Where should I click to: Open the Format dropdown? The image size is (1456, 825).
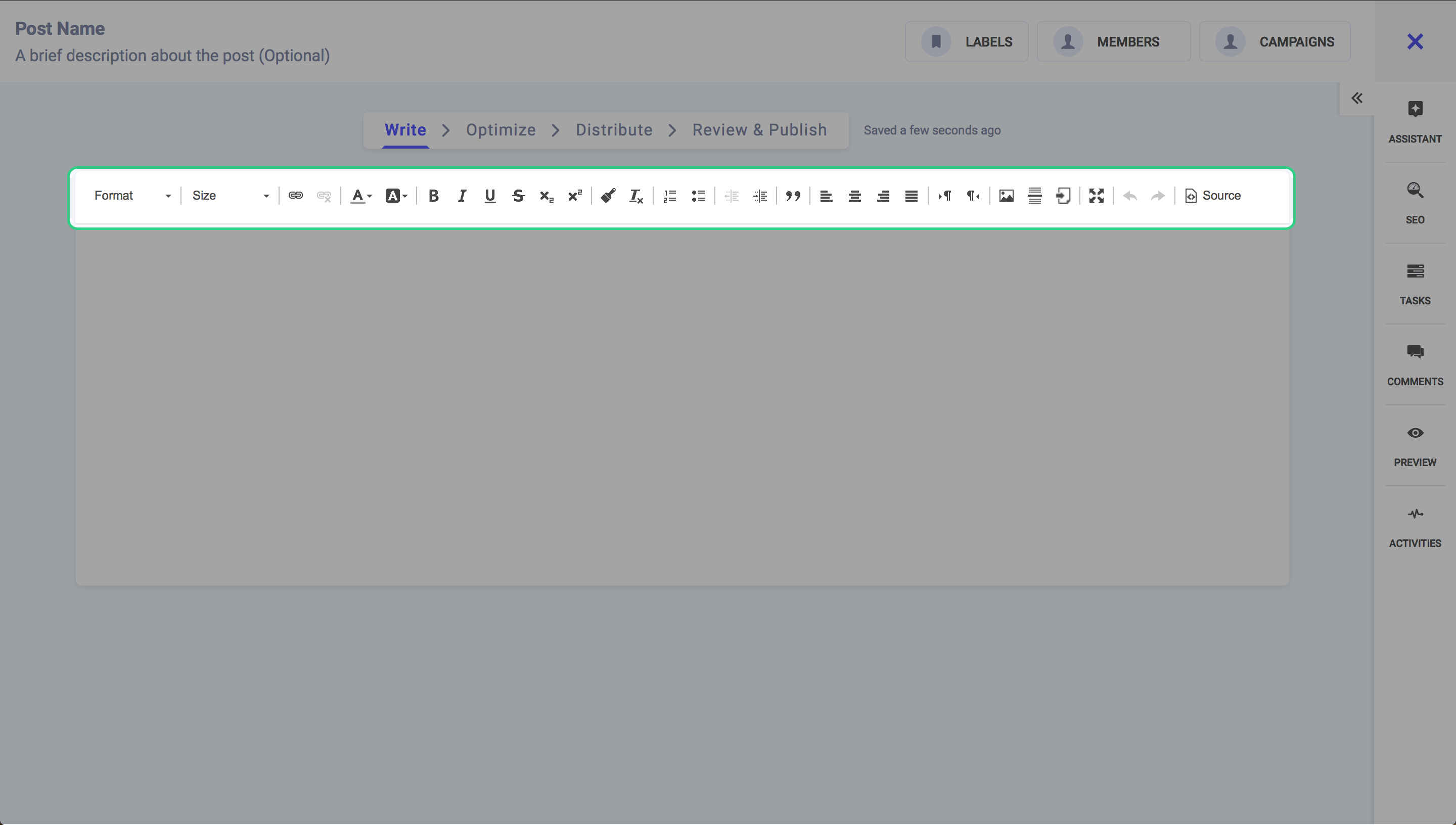(x=132, y=196)
